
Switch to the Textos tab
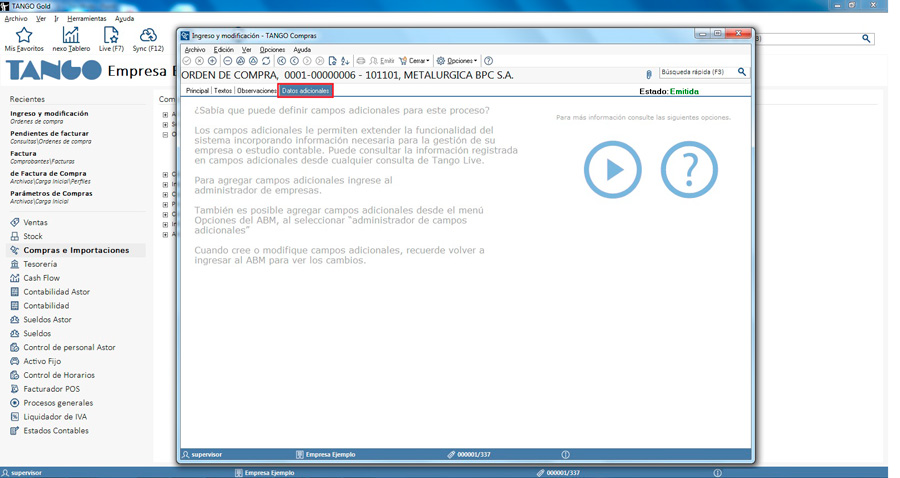point(223,91)
